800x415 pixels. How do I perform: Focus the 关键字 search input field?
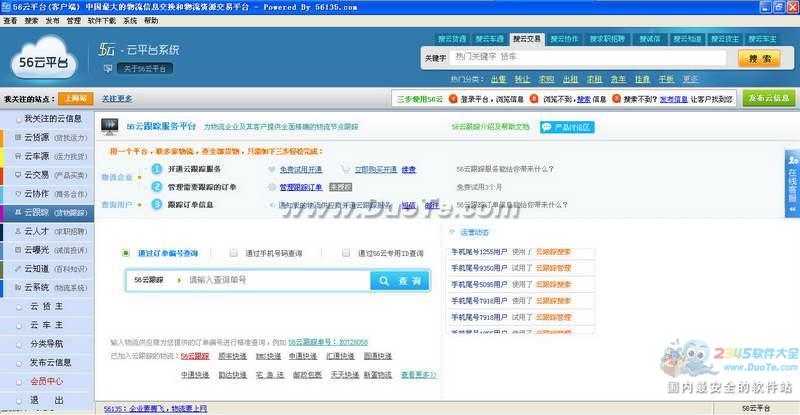(x=588, y=57)
